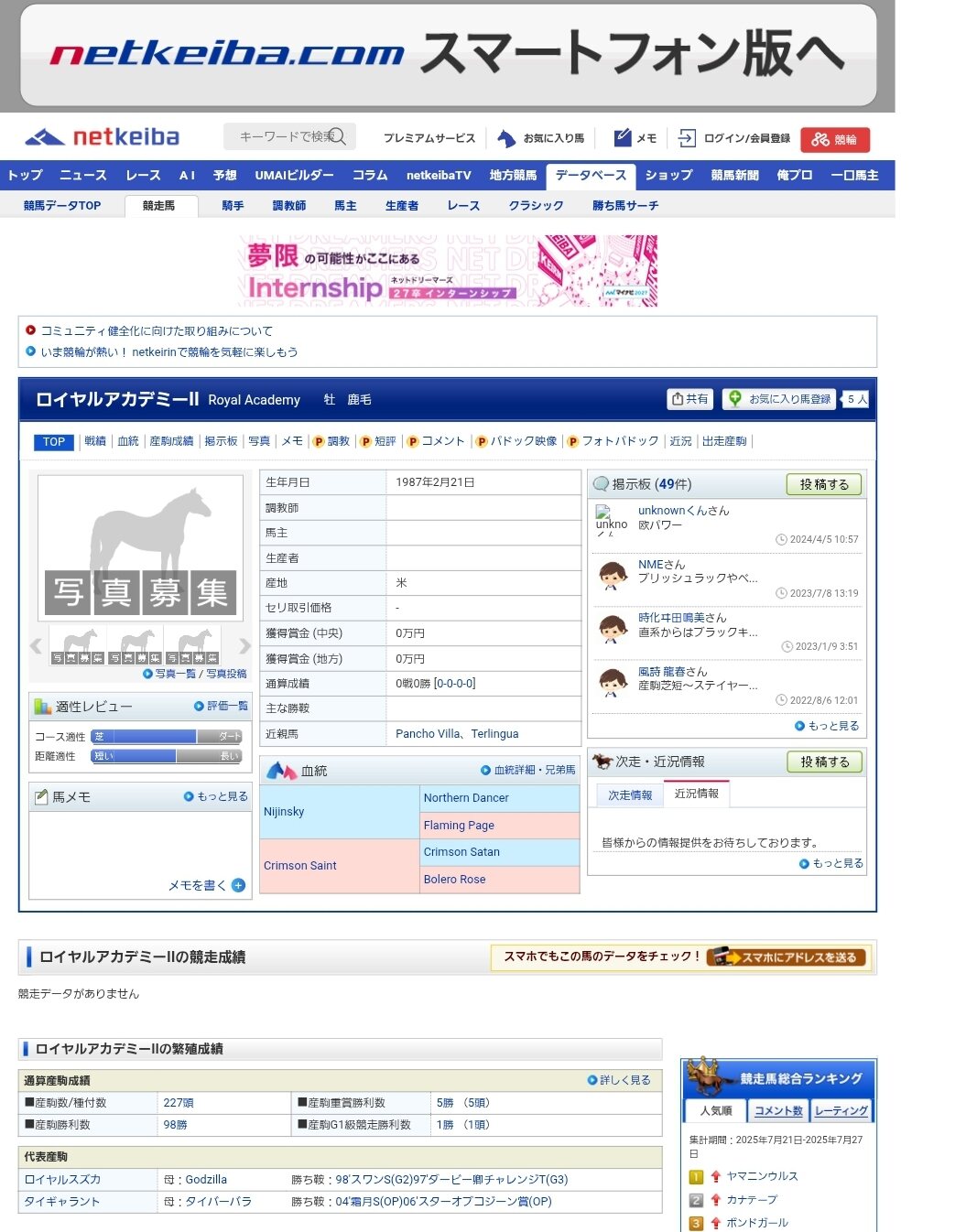
Task: Click the 掲示板 speech bubble icon
Action: (x=601, y=484)
